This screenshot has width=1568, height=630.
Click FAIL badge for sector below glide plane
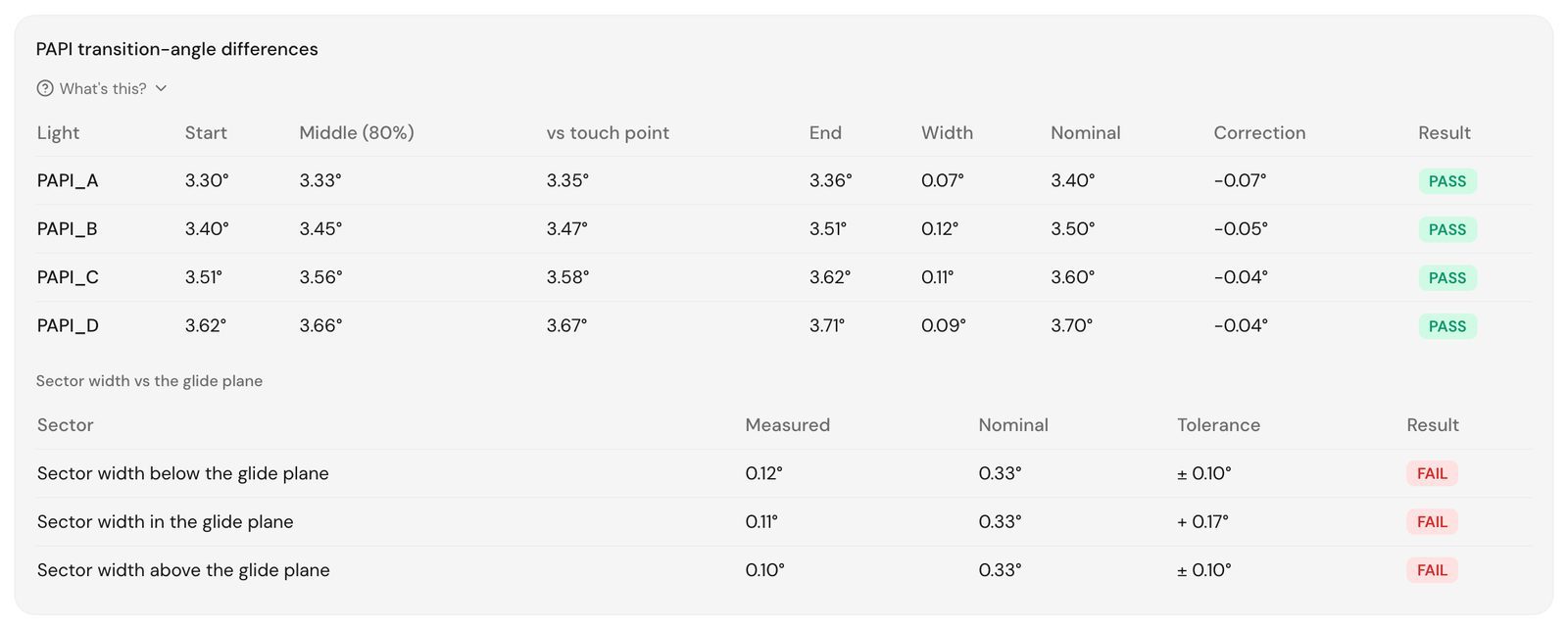pyautogui.click(x=1432, y=473)
